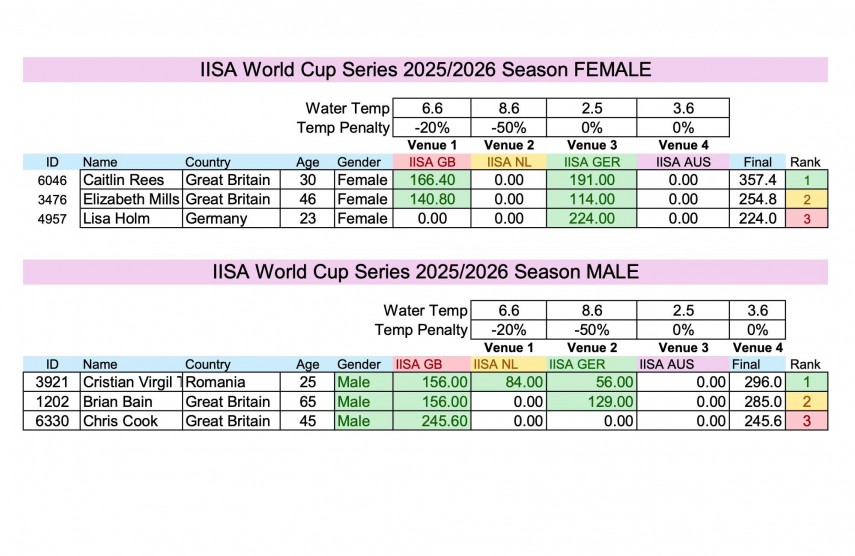Screen dimensions: 855x556
Task: Select Caitlin Rees's final score 357.4
Action: tap(757, 180)
